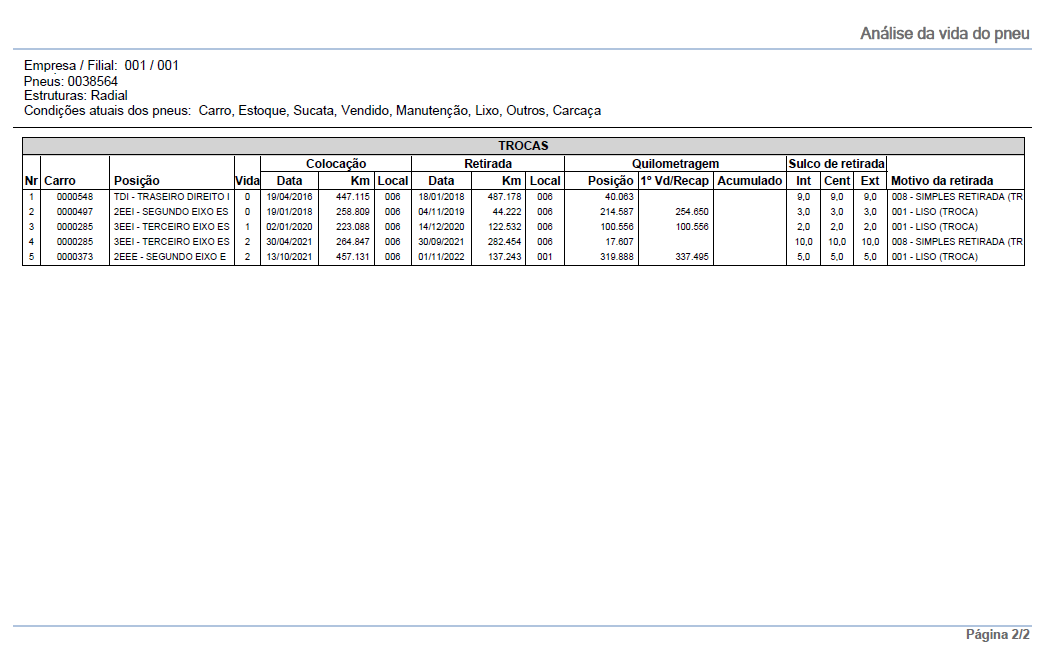Click removal date 18/01/2018

click(x=442, y=197)
